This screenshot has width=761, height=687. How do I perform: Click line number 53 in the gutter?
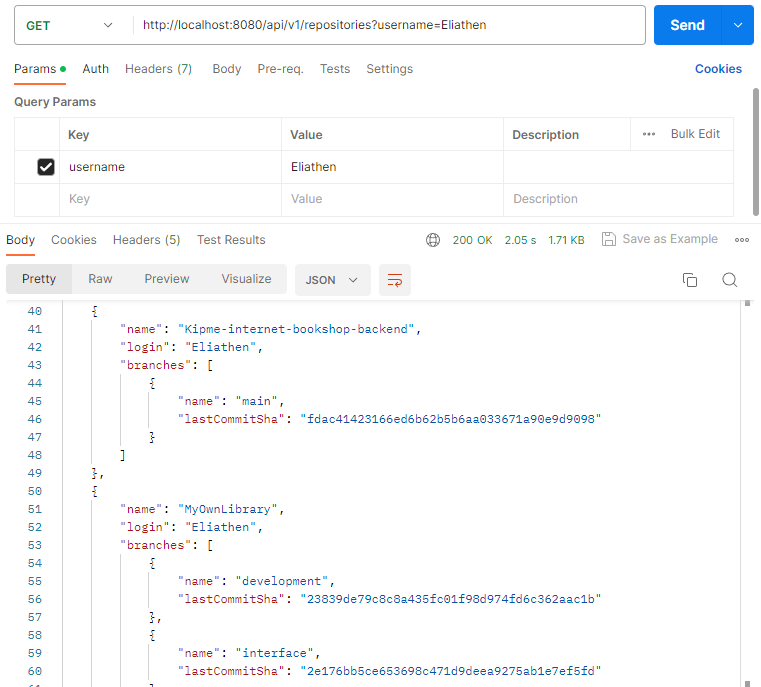(x=34, y=545)
